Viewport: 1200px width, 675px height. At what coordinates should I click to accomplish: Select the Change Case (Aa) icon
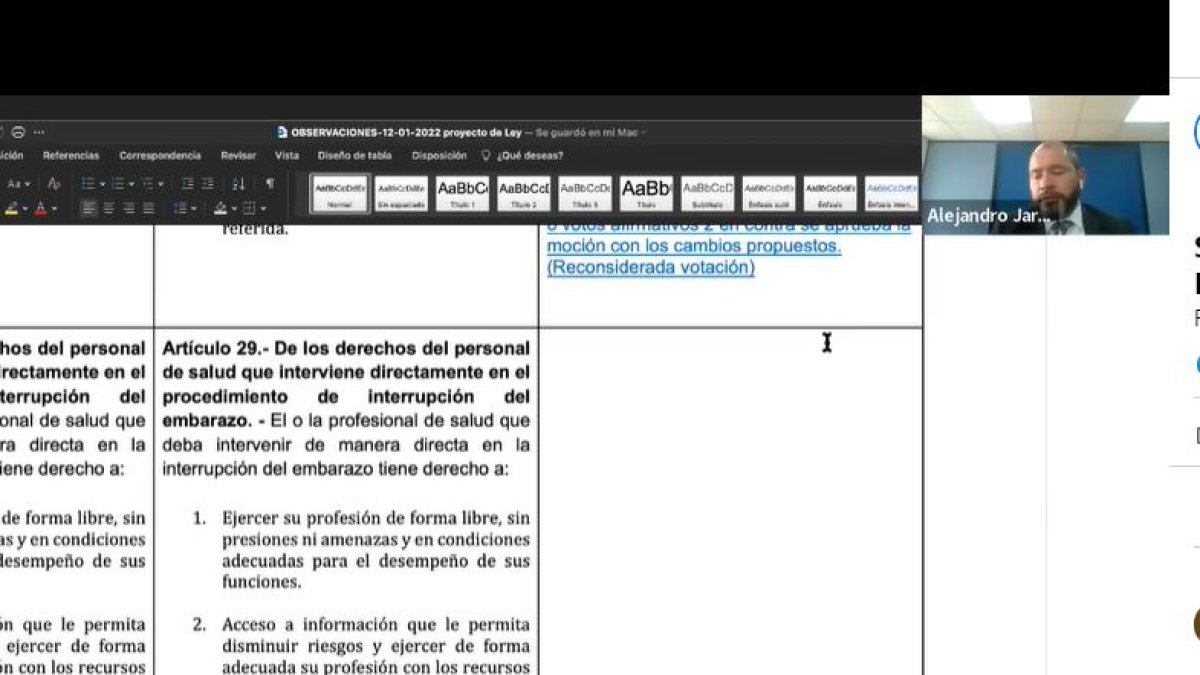15,183
